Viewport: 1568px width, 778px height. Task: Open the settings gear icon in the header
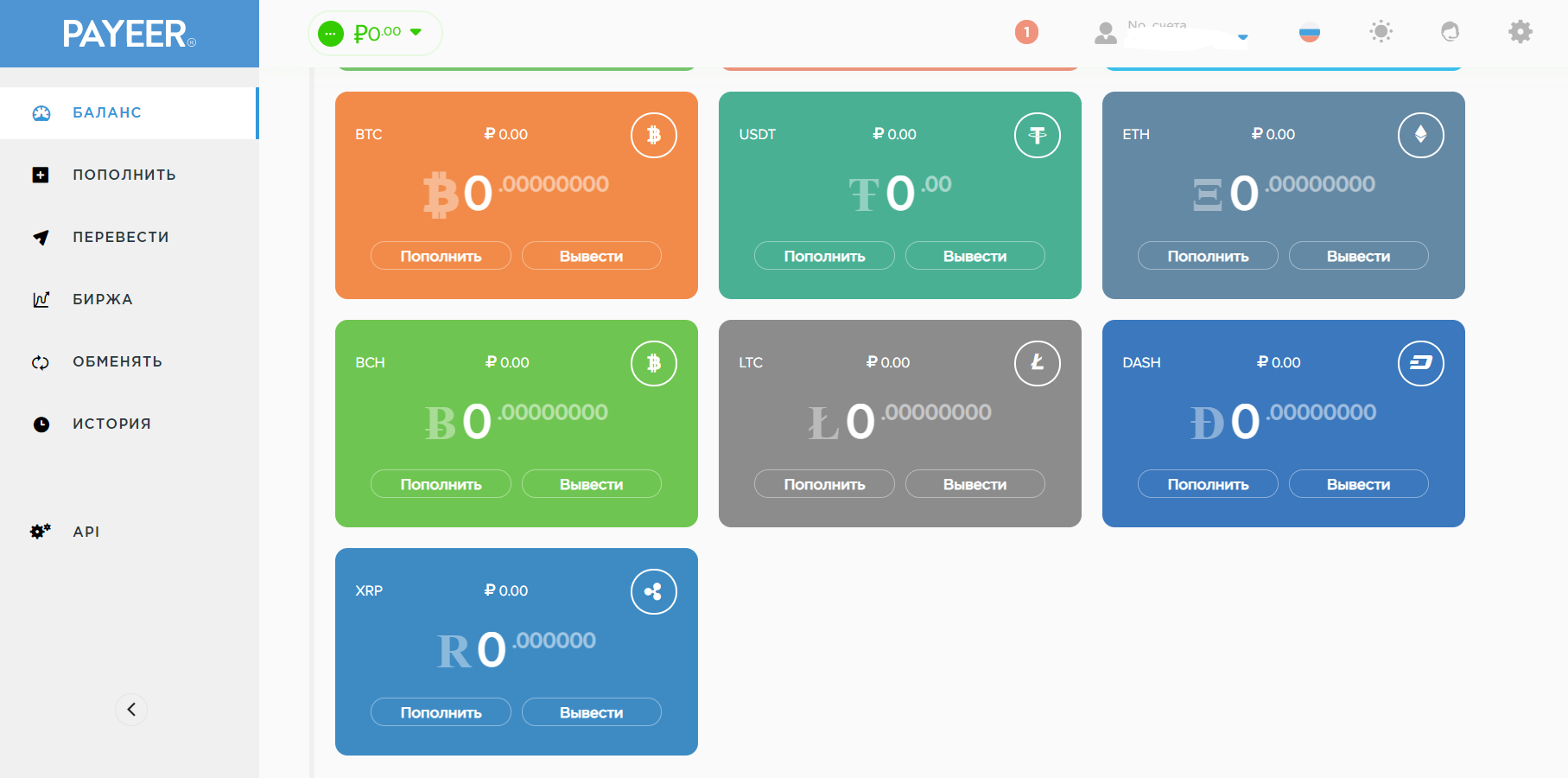(1520, 32)
